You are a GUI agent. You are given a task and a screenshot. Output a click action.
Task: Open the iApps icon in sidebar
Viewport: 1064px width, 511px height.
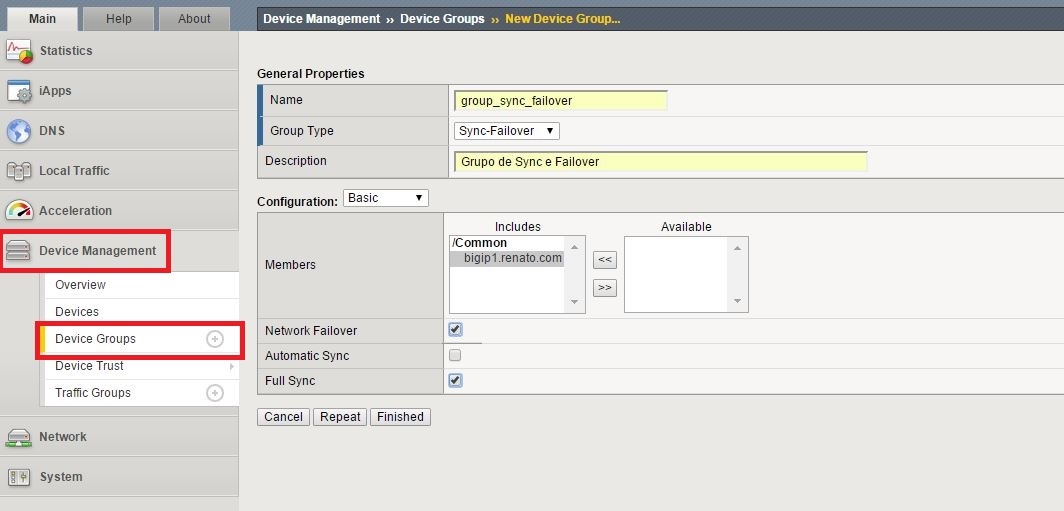coord(19,91)
